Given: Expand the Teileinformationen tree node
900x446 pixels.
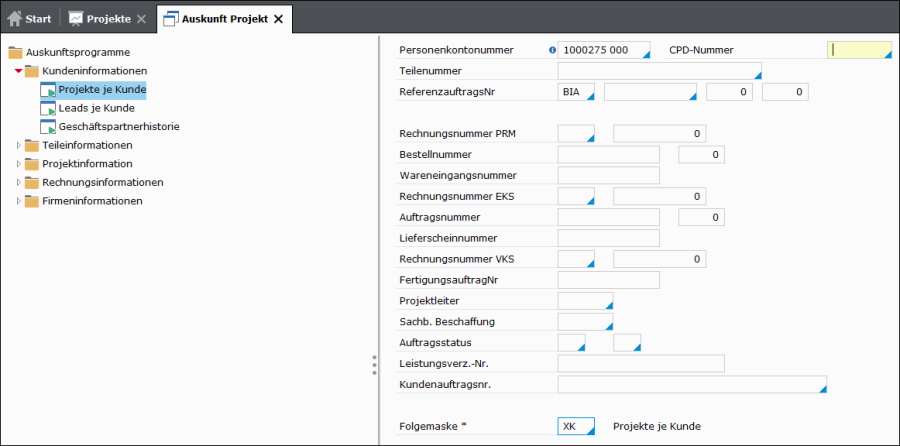Looking at the screenshot, I should (x=19, y=145).
